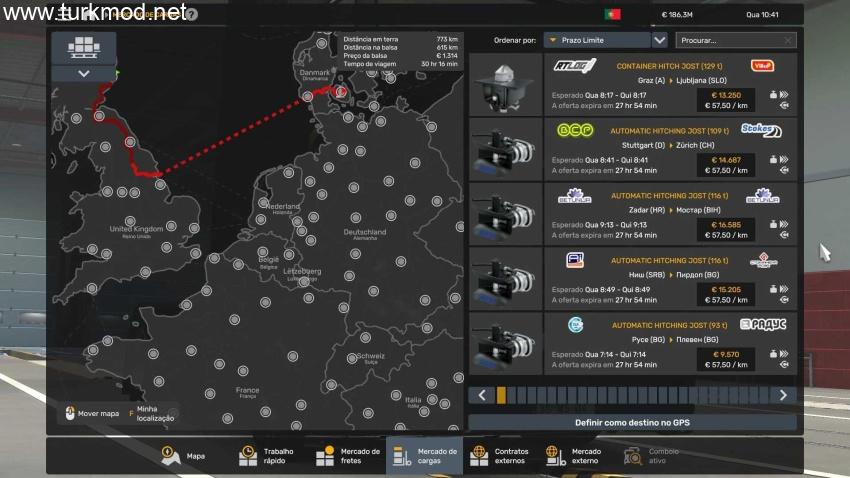
Task: Click the Minha localização map shortcut
Action: click(152, 414)
